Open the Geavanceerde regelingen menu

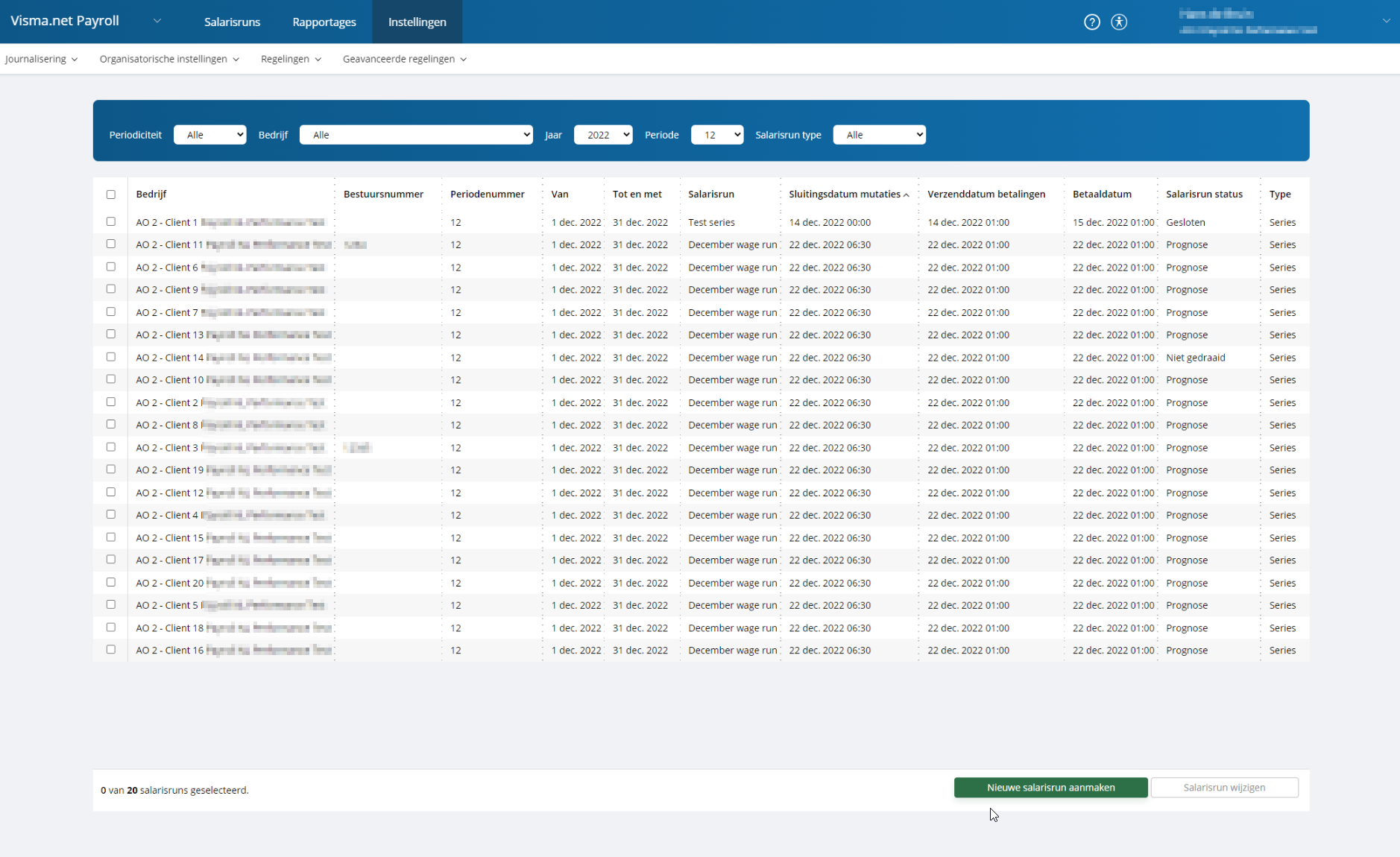404,59
